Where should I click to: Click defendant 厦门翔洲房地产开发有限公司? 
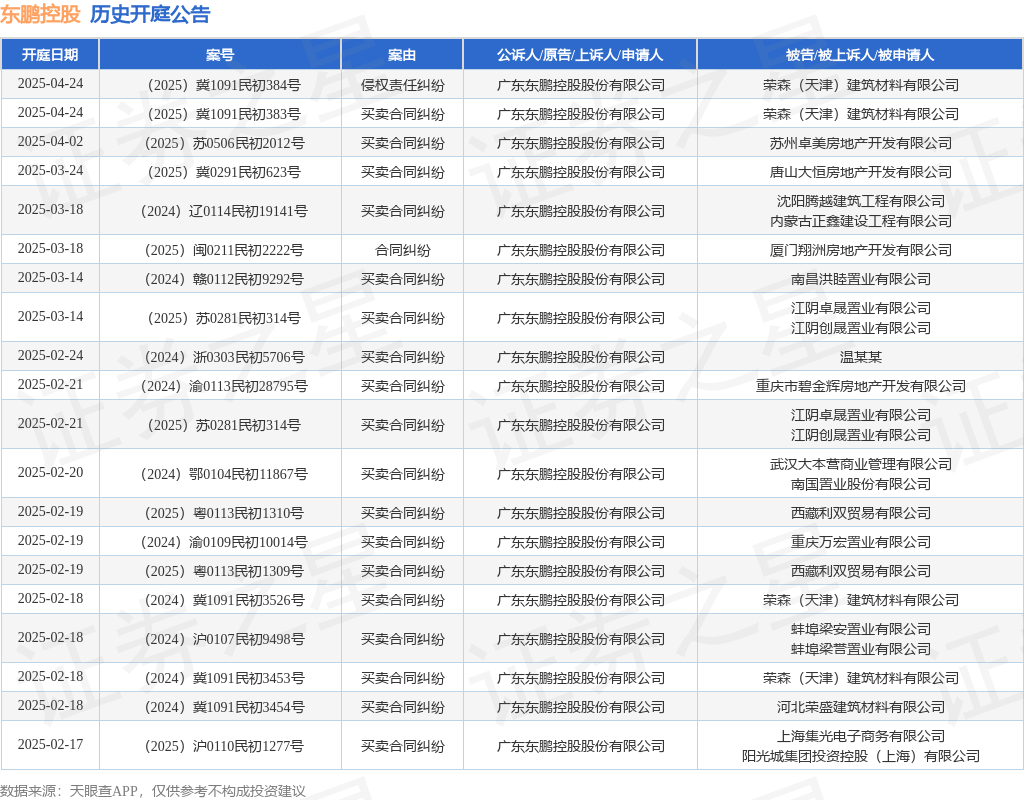click(860, 250)
